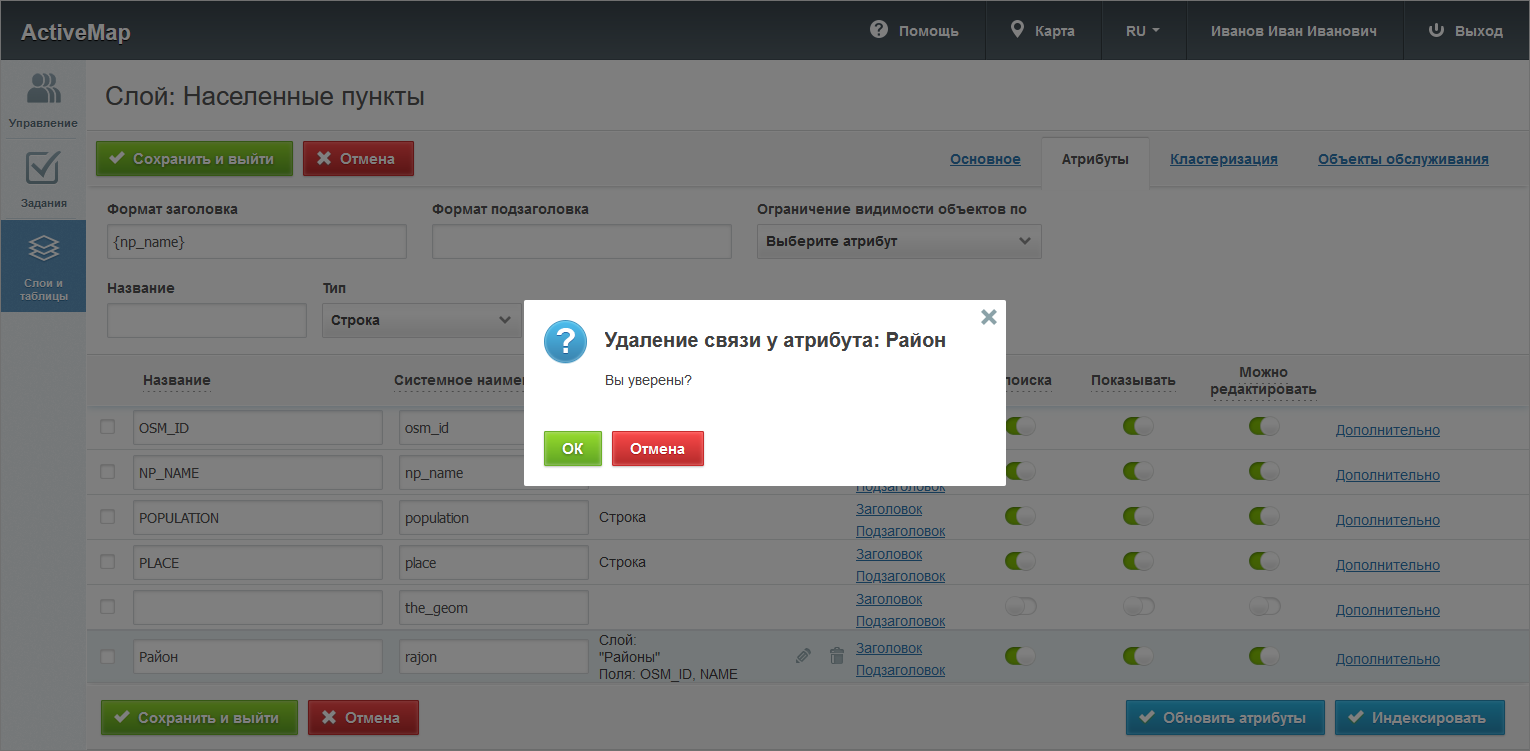
Task: Open Слои и таблицы sidebar section
Action: (43, 266)
